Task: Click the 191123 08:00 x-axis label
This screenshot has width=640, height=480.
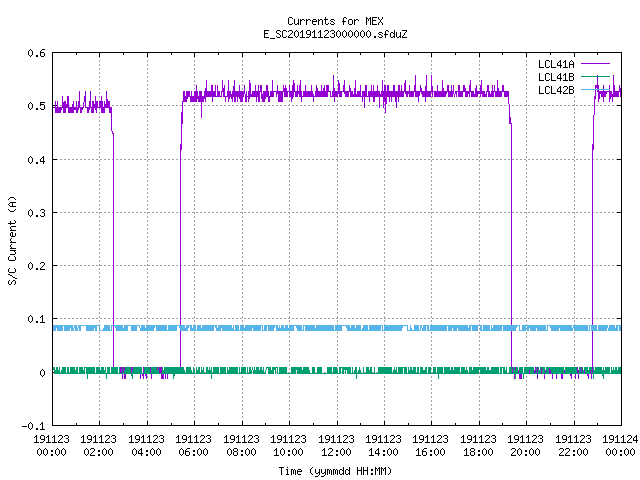Action: pos(241,446)
